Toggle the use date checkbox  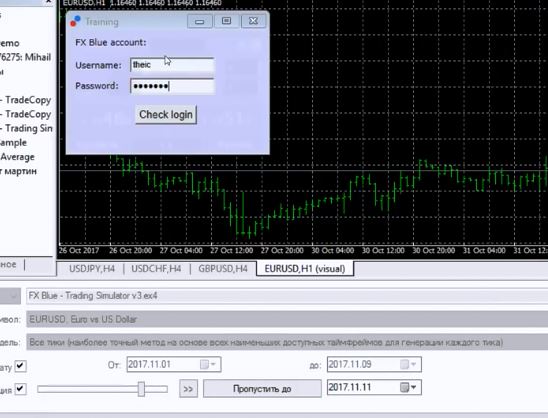20,366
